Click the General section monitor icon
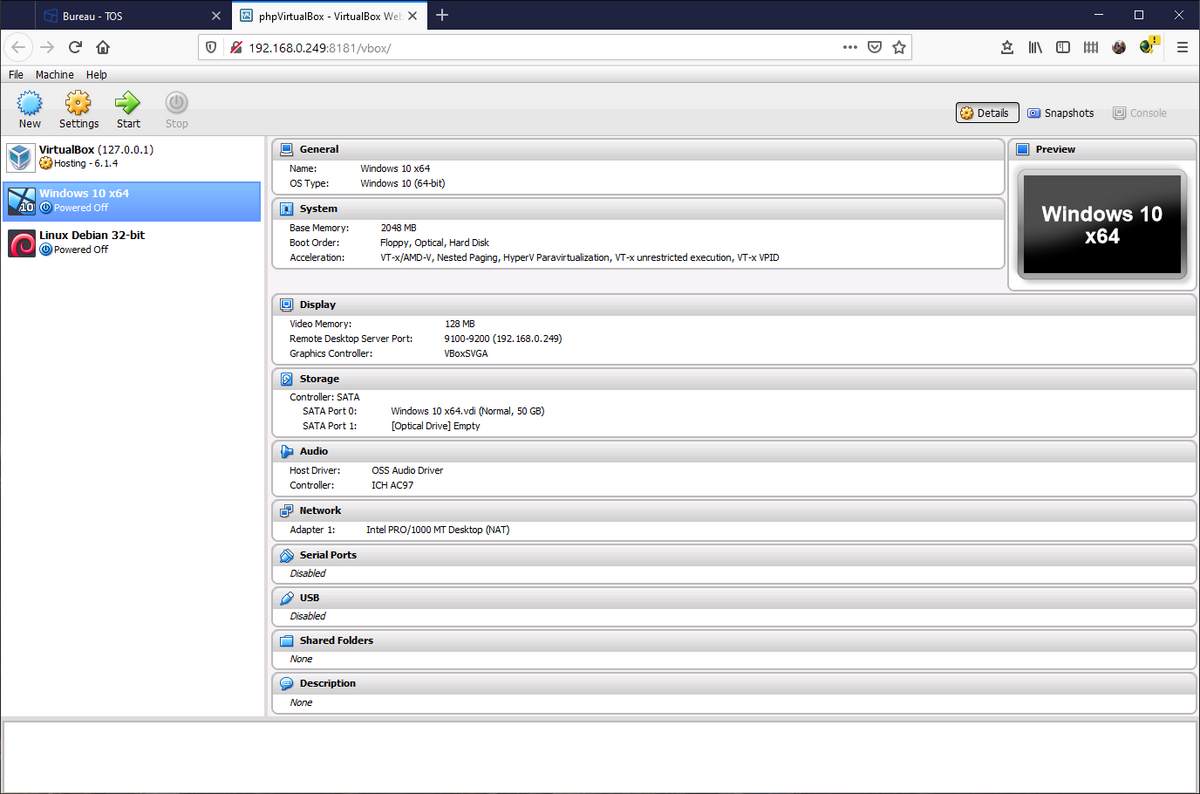 [x=286, y=149]
